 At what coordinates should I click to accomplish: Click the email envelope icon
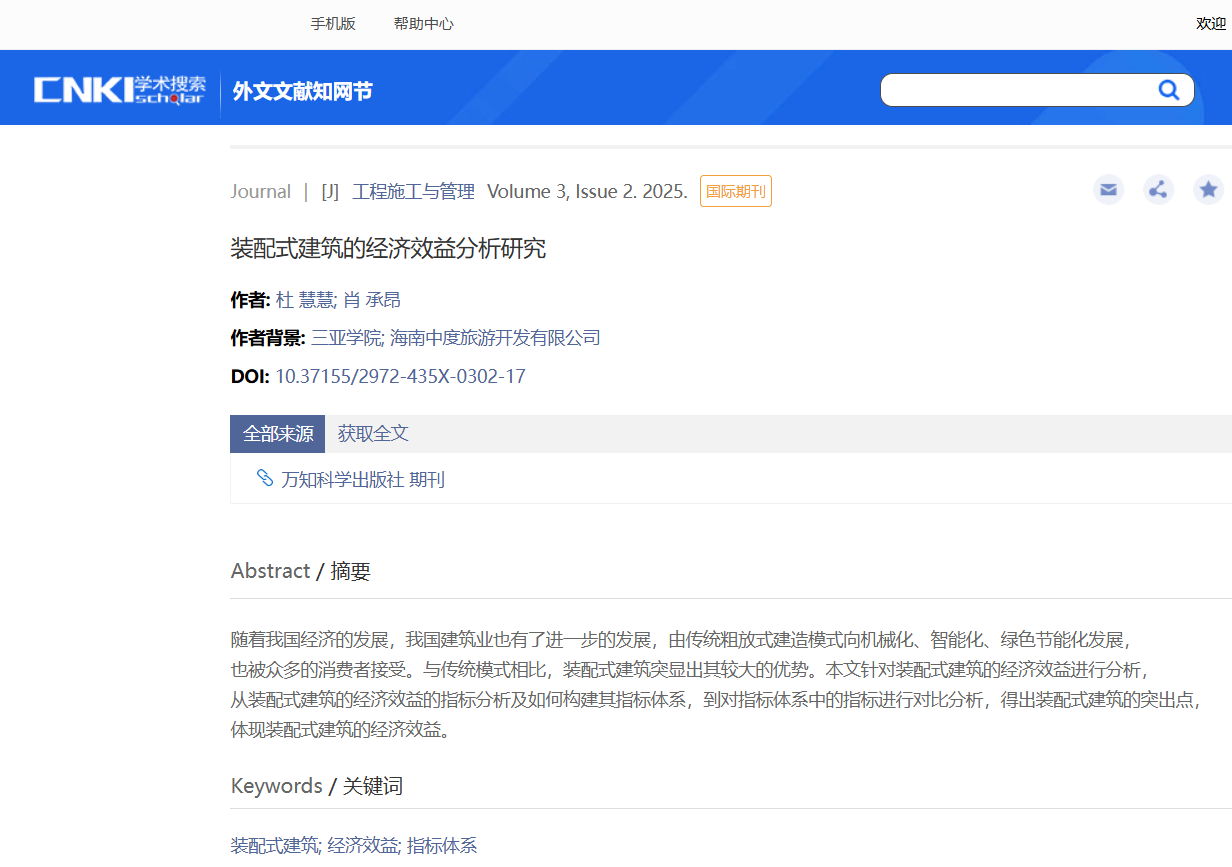(1108, 190)
